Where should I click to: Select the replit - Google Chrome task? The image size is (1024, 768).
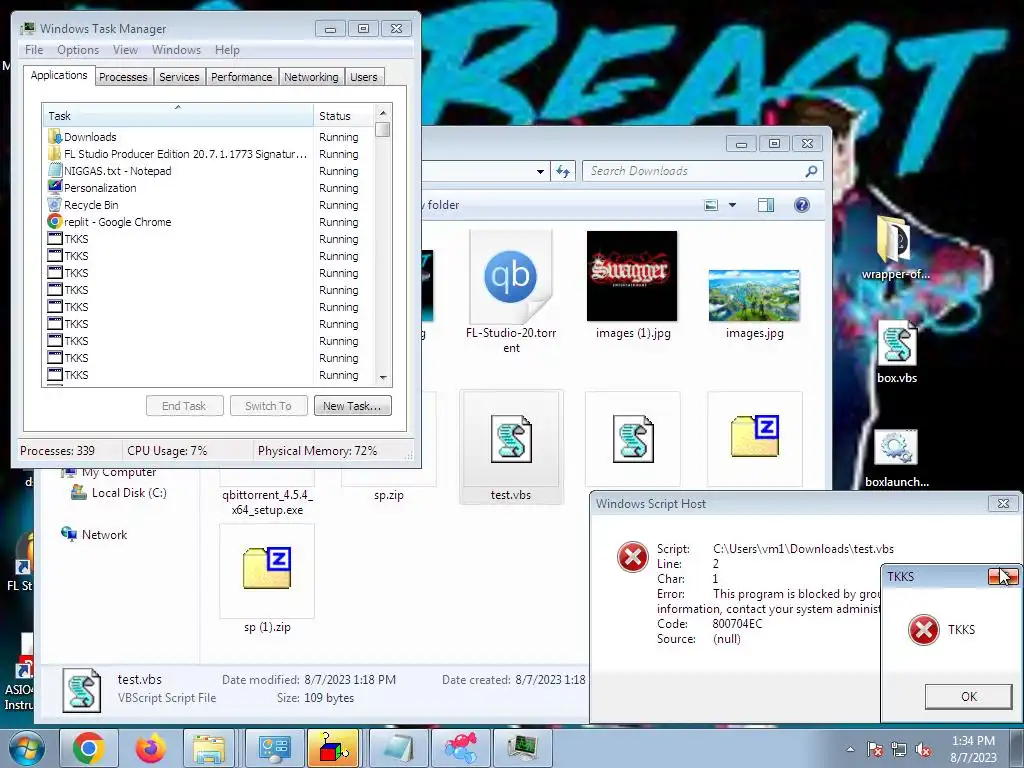coord(209,222)
